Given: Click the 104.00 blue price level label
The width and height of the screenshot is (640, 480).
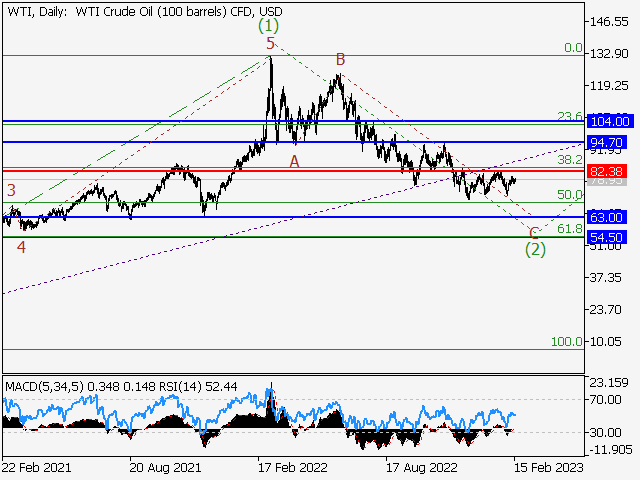Looking at the screenshot, I should (x=610, y=121).
